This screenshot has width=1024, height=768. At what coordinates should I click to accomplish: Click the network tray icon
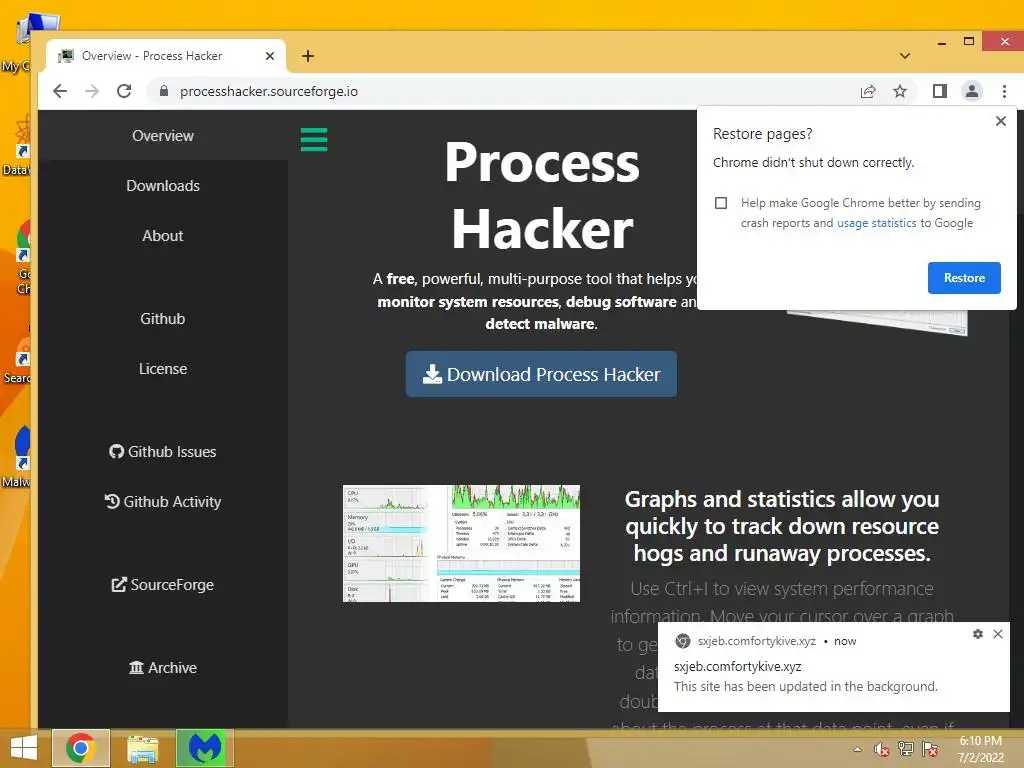905,749
